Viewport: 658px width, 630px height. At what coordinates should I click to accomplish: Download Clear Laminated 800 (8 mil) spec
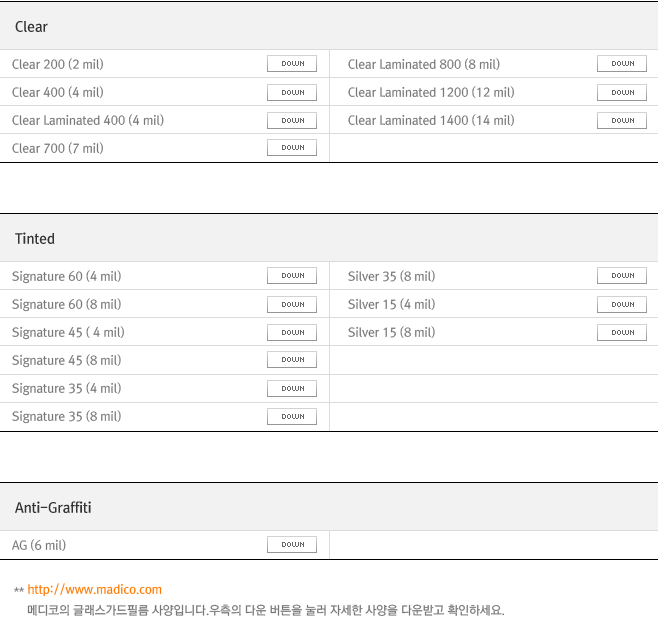[x=622, y=64]
